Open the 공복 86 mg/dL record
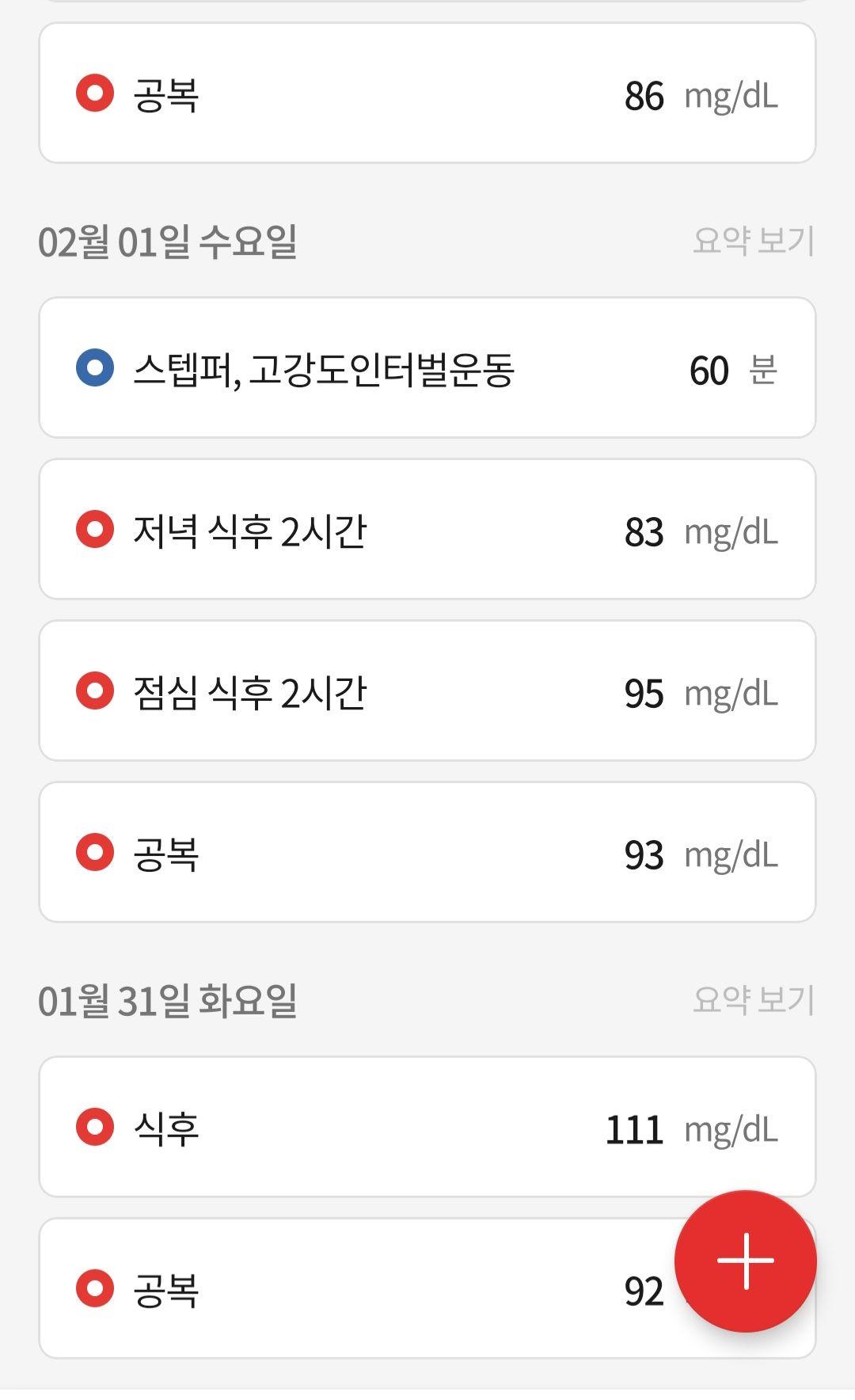The height and width of the screenshot is (1400, 855). [x=427, y=93]
